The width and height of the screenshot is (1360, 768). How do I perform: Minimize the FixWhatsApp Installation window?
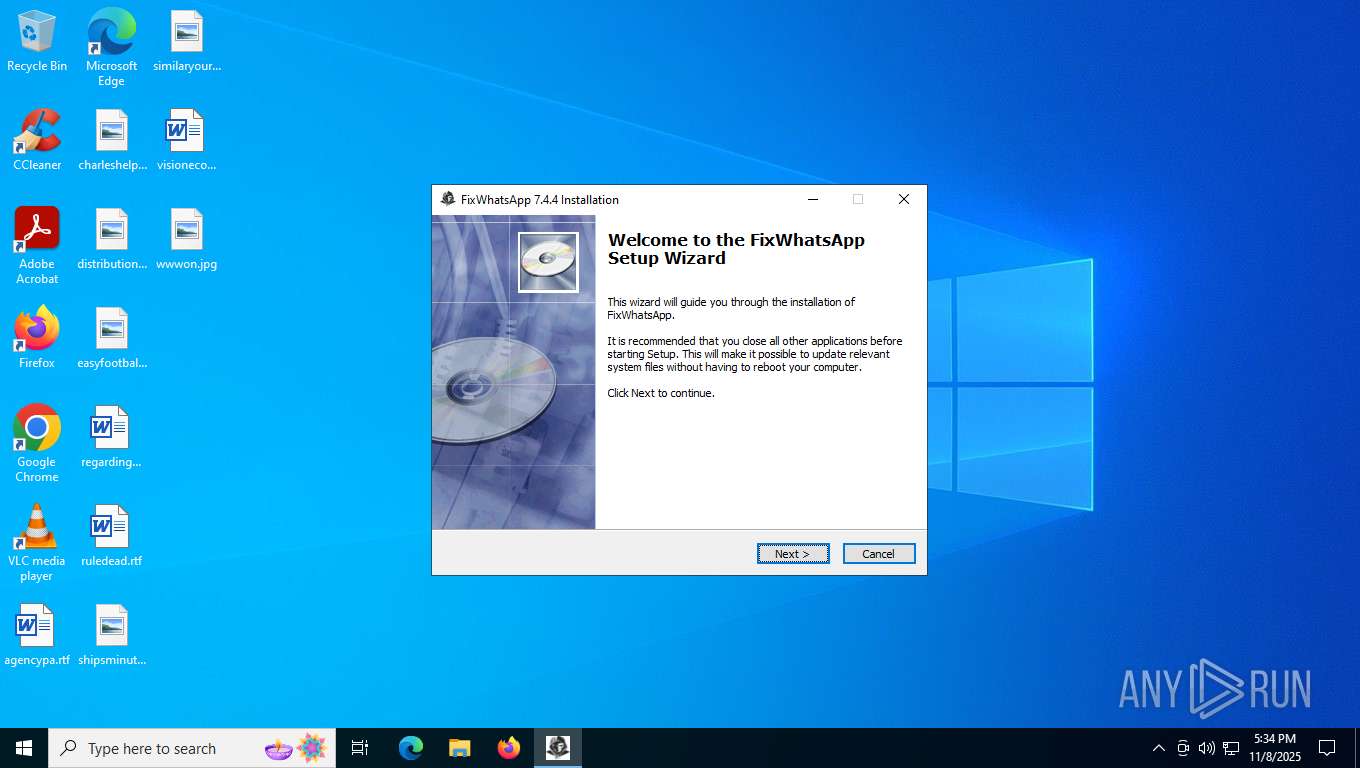pos(813,199)
